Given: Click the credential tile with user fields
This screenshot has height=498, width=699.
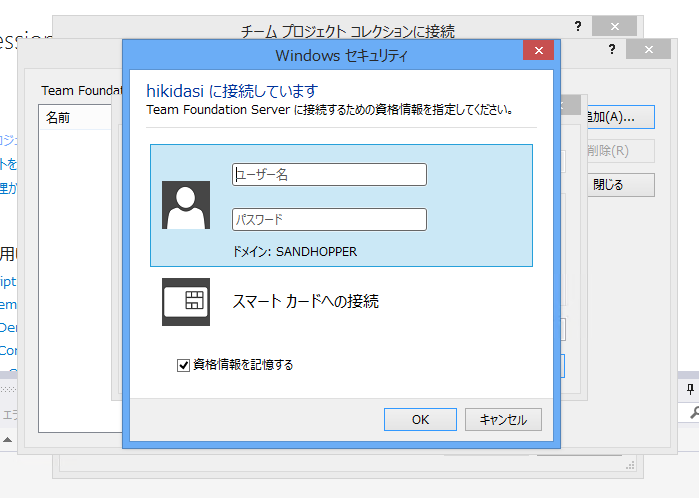Looking at the screenshot, I should tap(341, 205).
